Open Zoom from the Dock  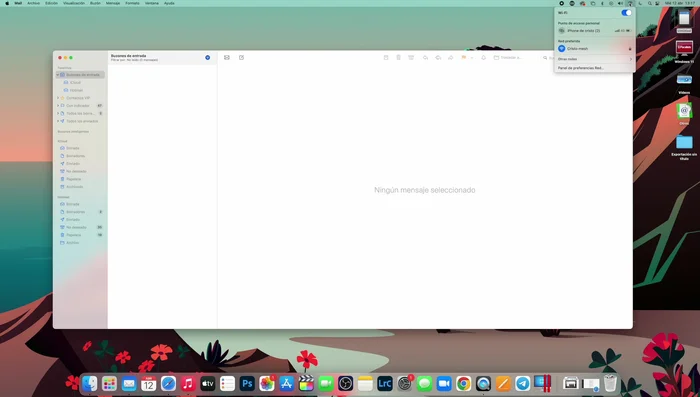(444, 383)
